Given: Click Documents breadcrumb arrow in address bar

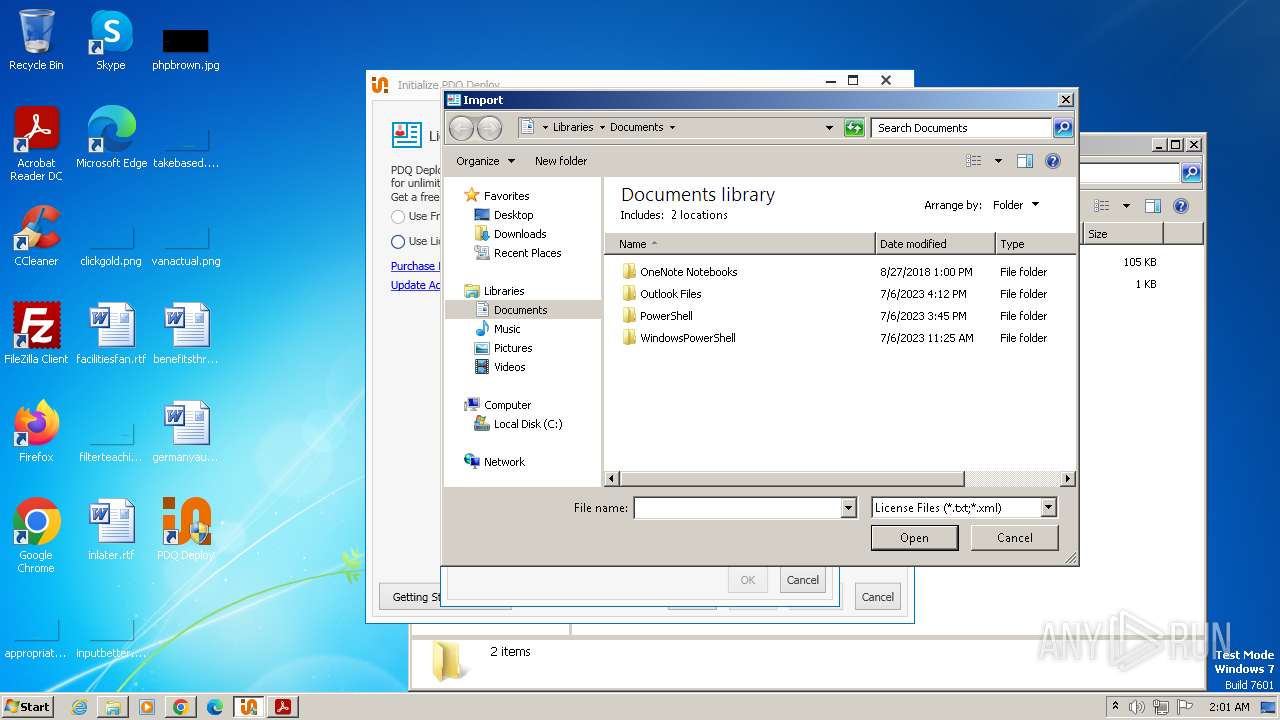Looking at the screenshot, I should click(x=672, y=128).
